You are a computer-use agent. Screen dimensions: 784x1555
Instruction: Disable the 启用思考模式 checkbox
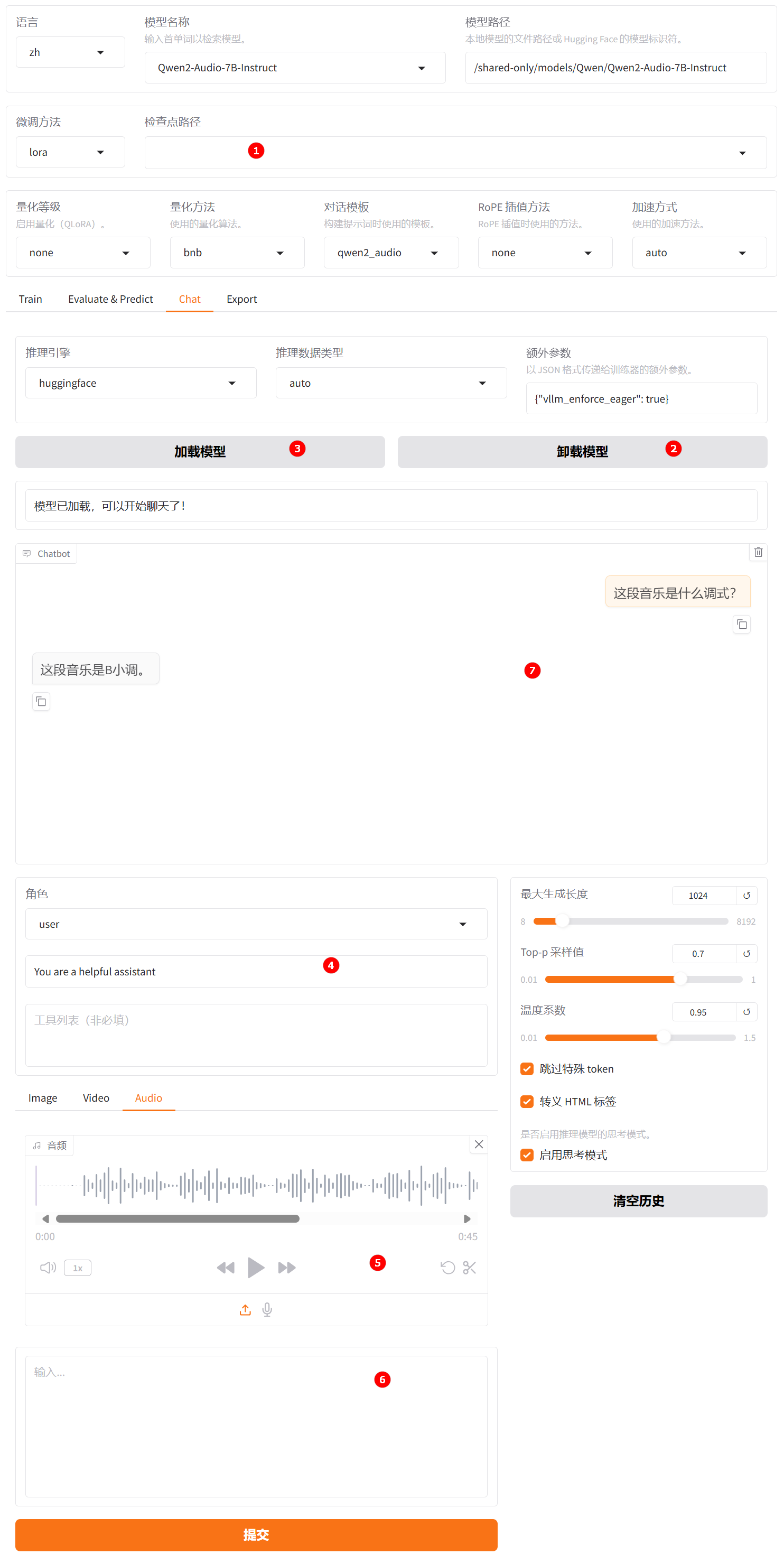527,1154
